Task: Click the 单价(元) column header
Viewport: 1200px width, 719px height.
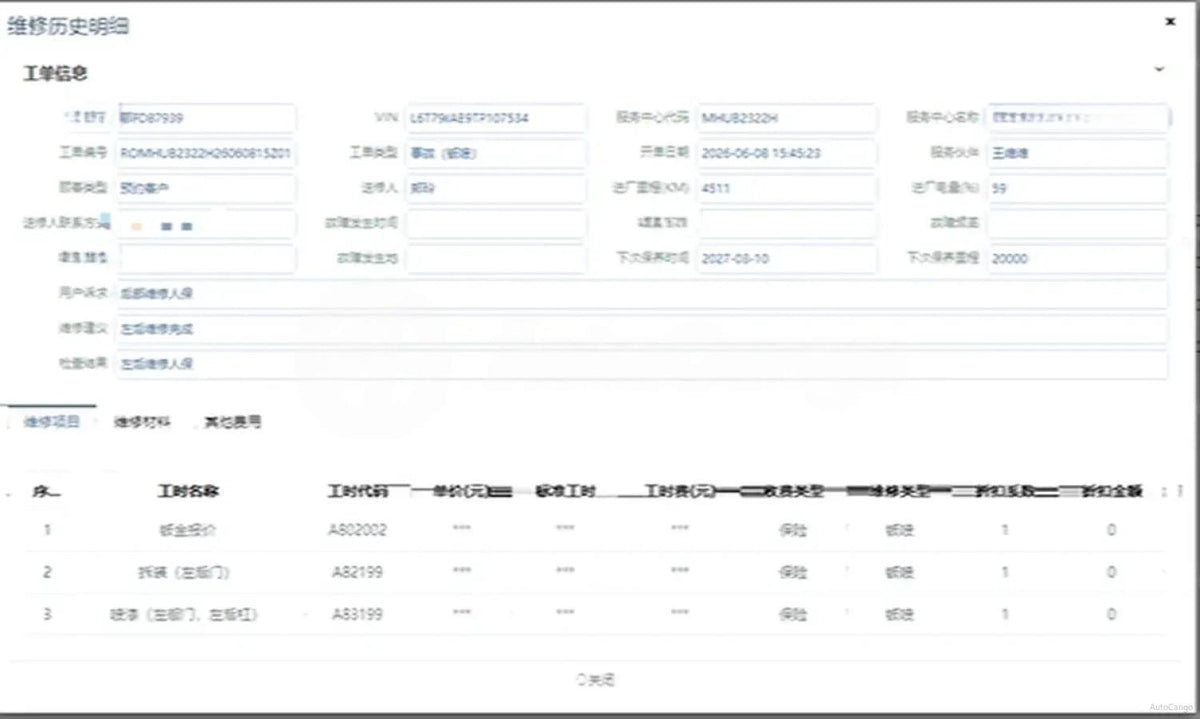Action: click(461, 491)
